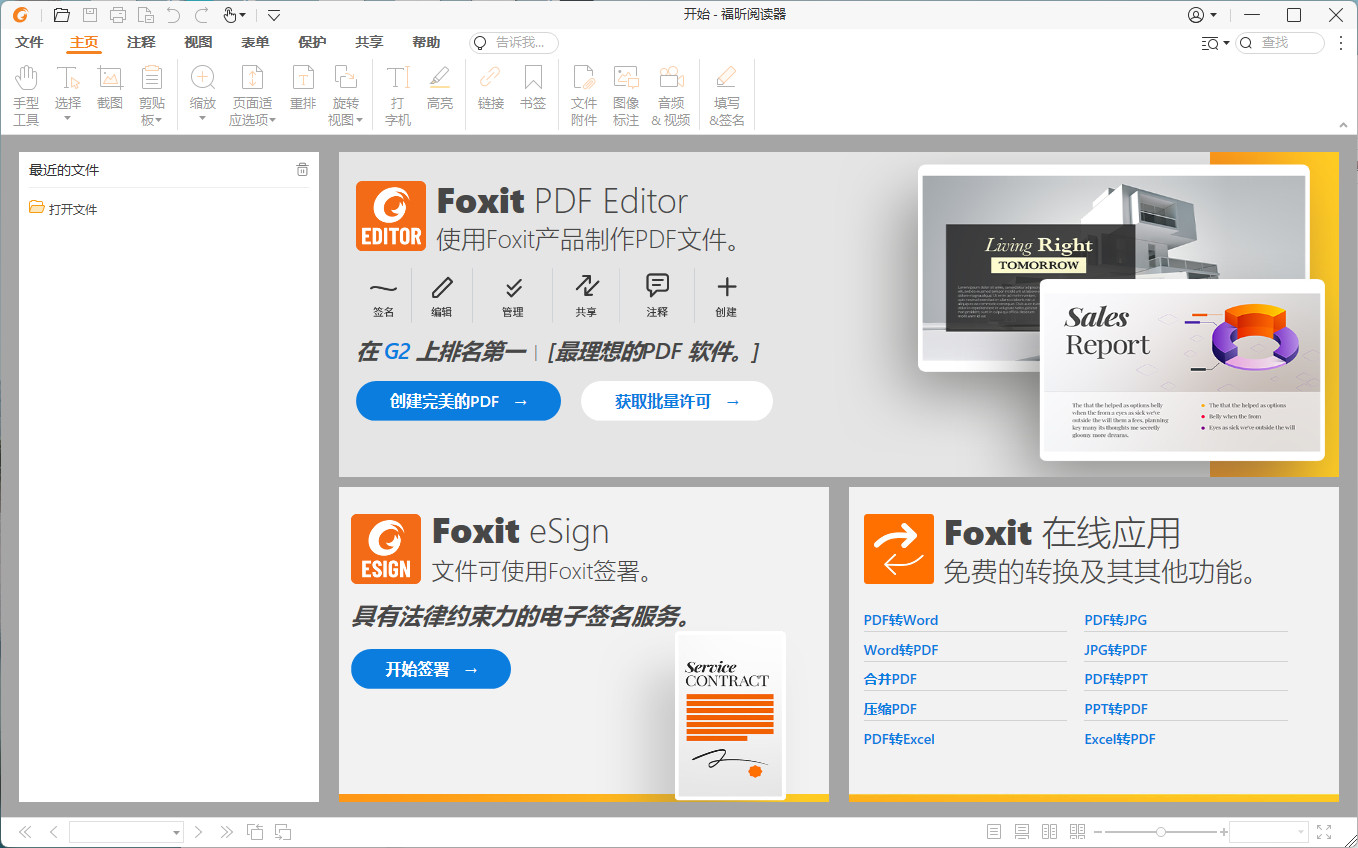The image size is (1358, 848).
Task: Switch to single page view mode
Action: point(994,832)
